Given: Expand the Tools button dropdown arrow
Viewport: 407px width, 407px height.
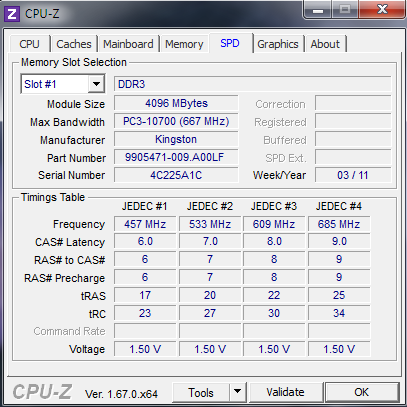Looking at the screenshot, I should coord(237,391).
